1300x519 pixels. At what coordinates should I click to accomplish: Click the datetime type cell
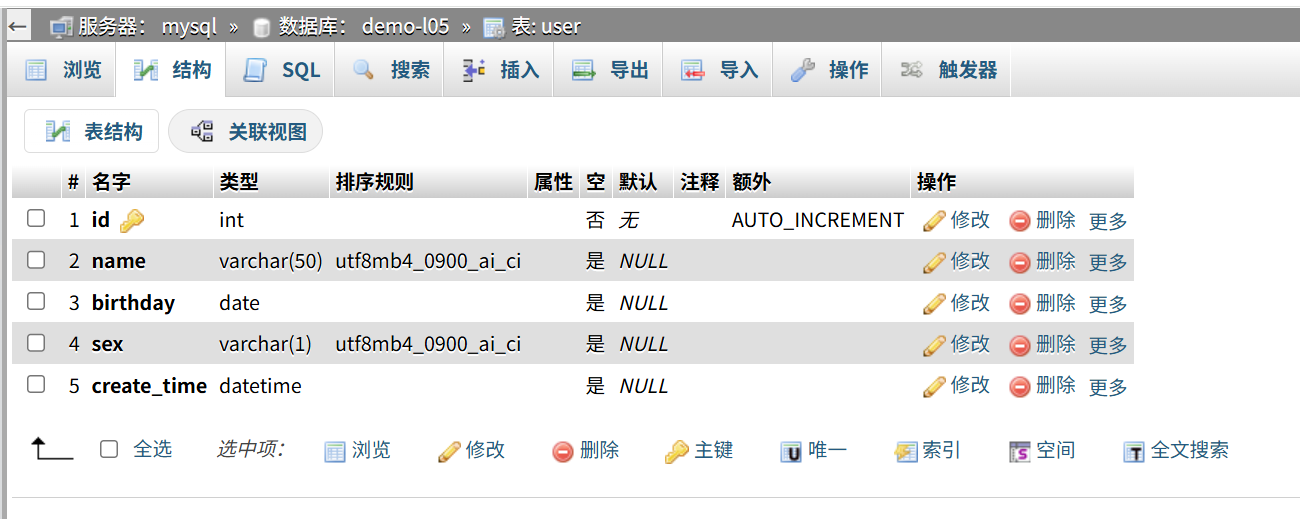[260, 386]
